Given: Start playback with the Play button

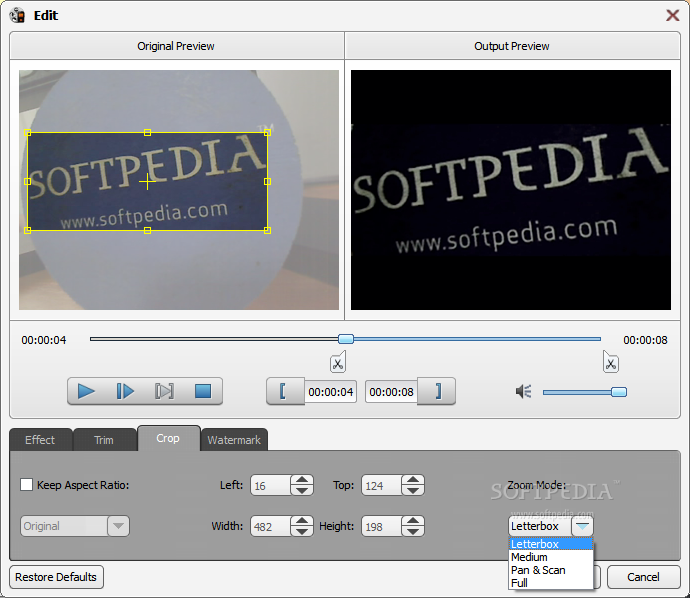Looking at the screenshot, I should pos(86,391).
